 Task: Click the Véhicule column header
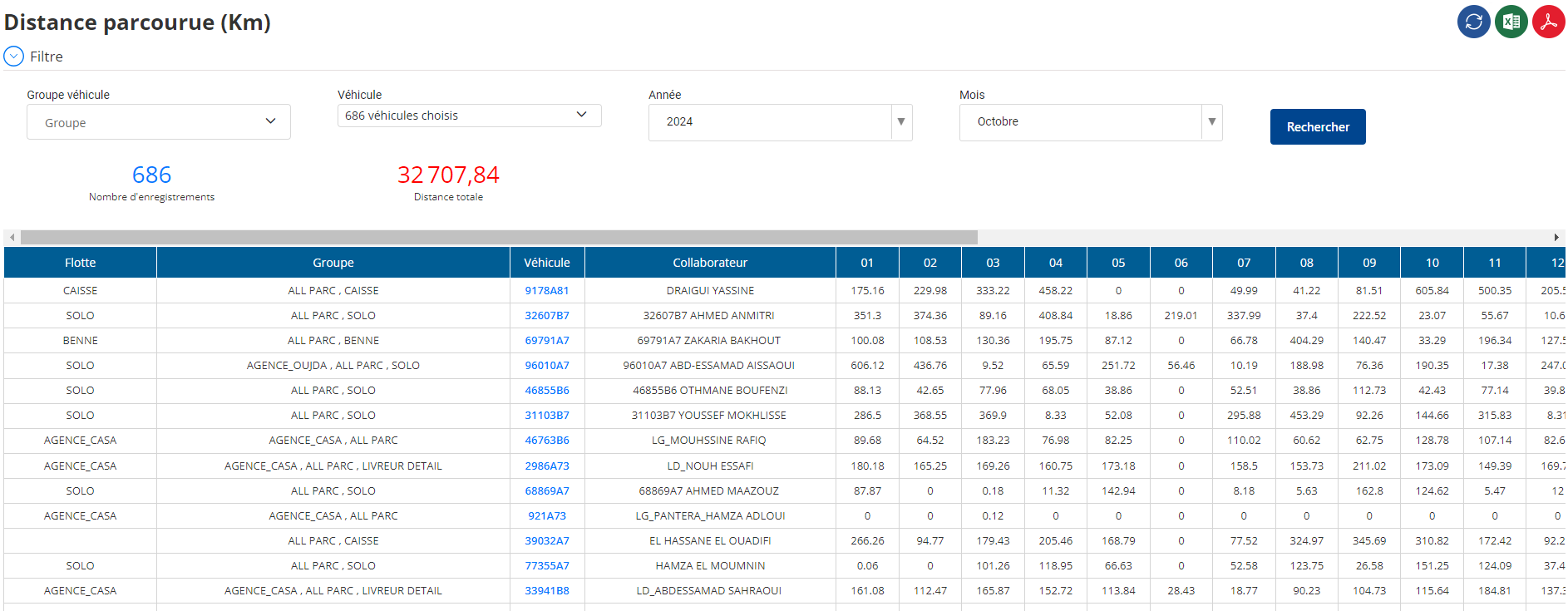click(547, 263)
